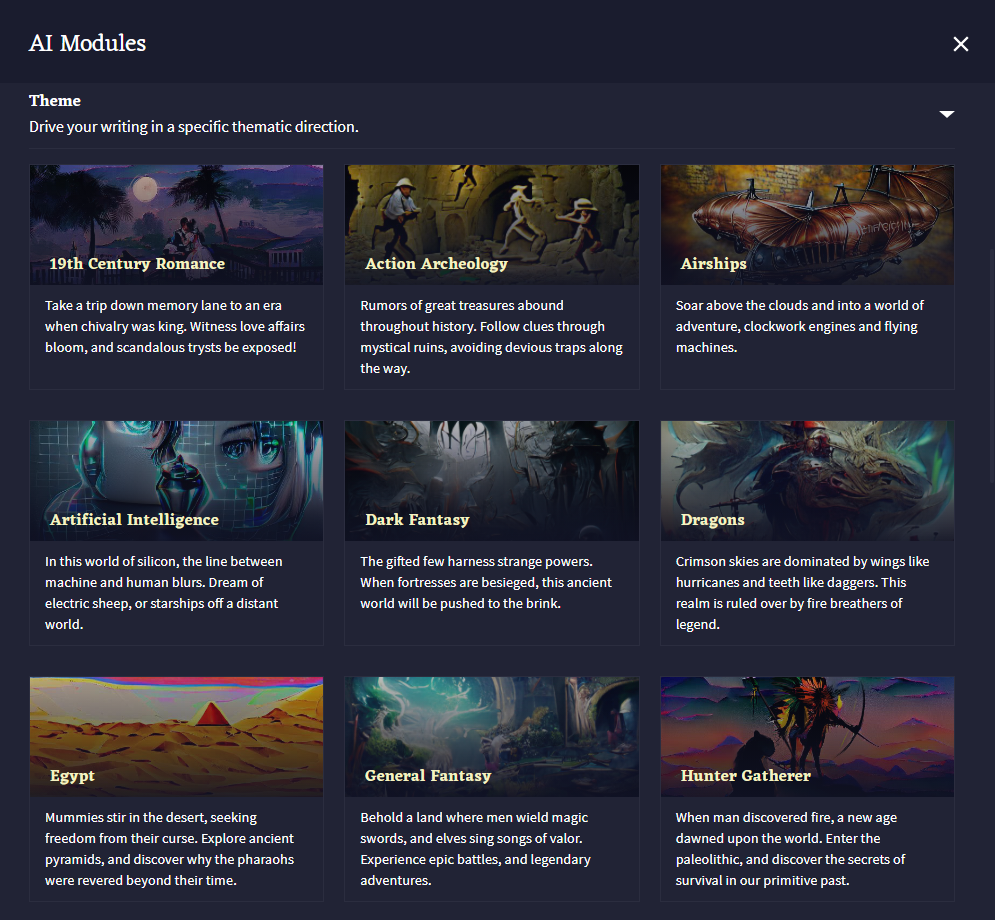This screenshot has width=995, height=920.
Task: Click the Theme section heading
Action: [55, 101]
